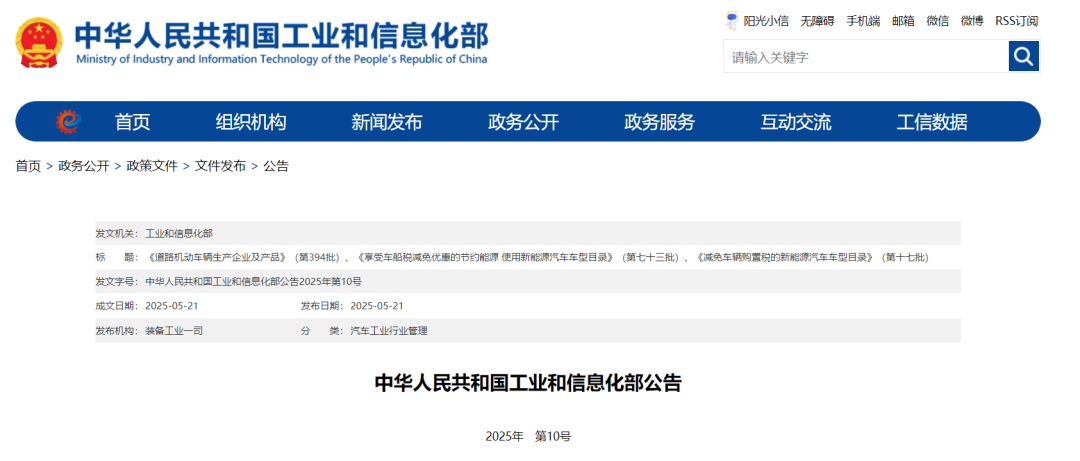Image resolution: width=1080 pixels, height=461 pixels.
Task: Focus the 请输入关键字 search field
Action: click(866, 57)
